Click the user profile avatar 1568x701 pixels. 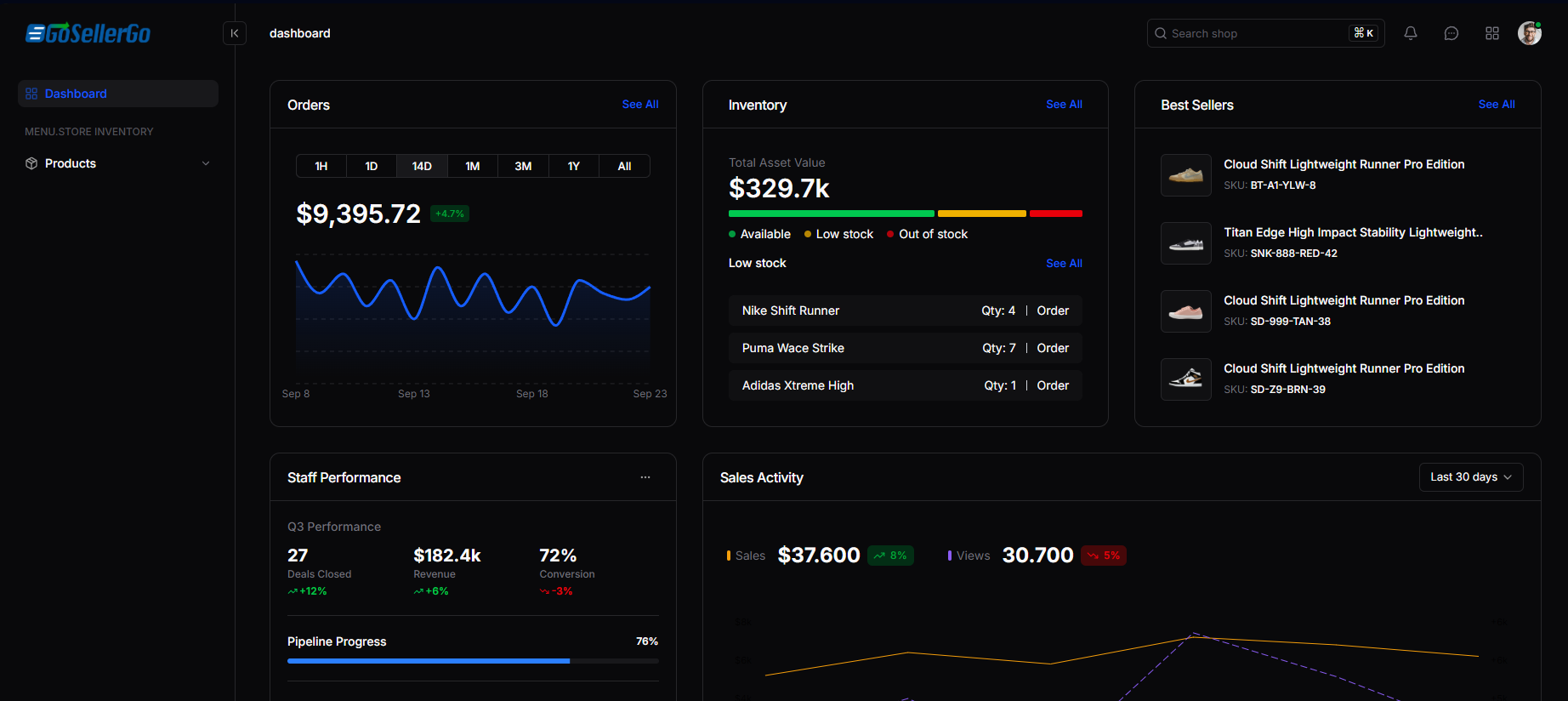[1529, 33]
